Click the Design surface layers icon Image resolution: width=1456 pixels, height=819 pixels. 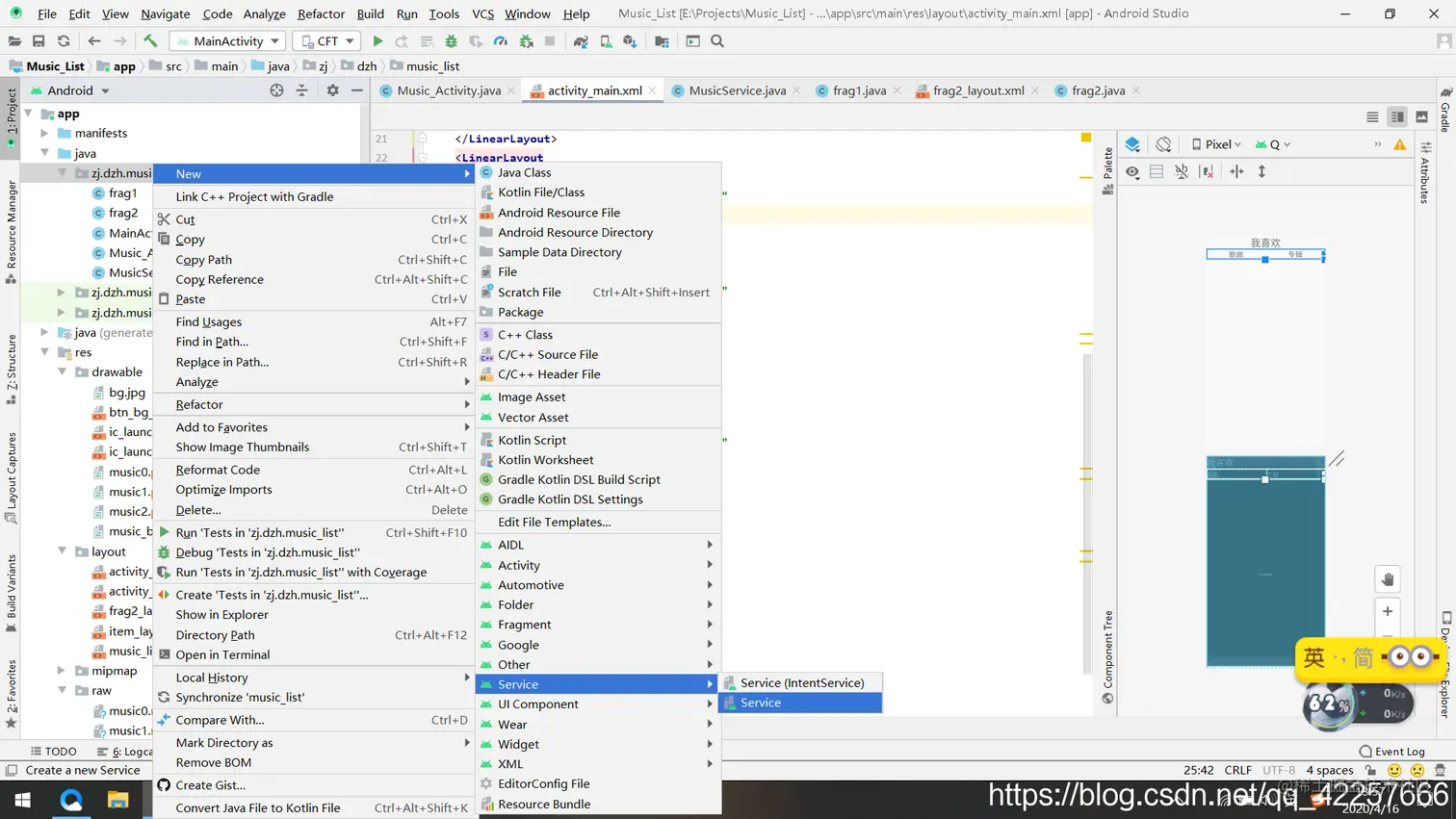point(1132,144)
